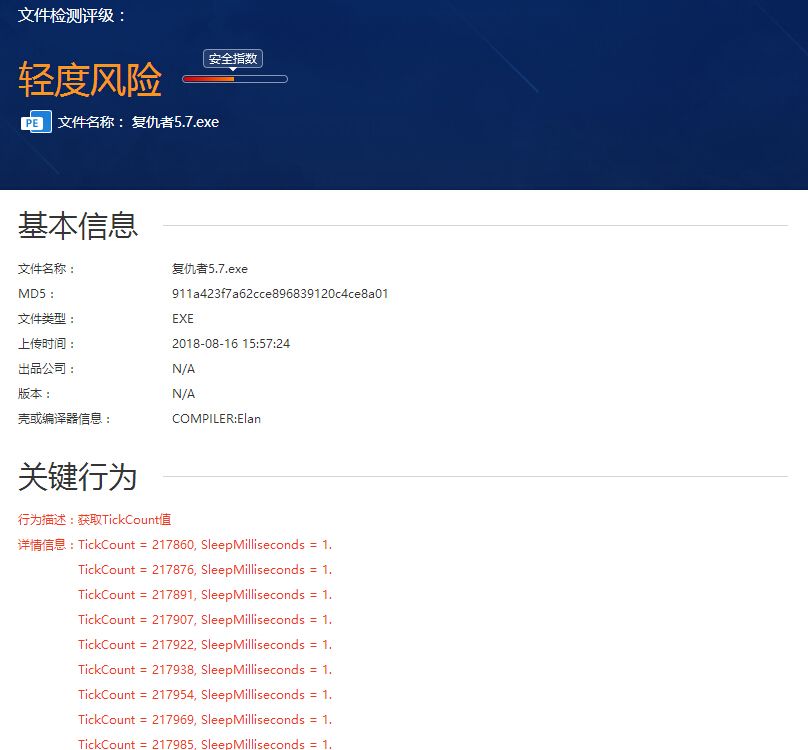Select the file type value EXE
The height and width of the screenshot is (750, 808).
pos(183,319)
